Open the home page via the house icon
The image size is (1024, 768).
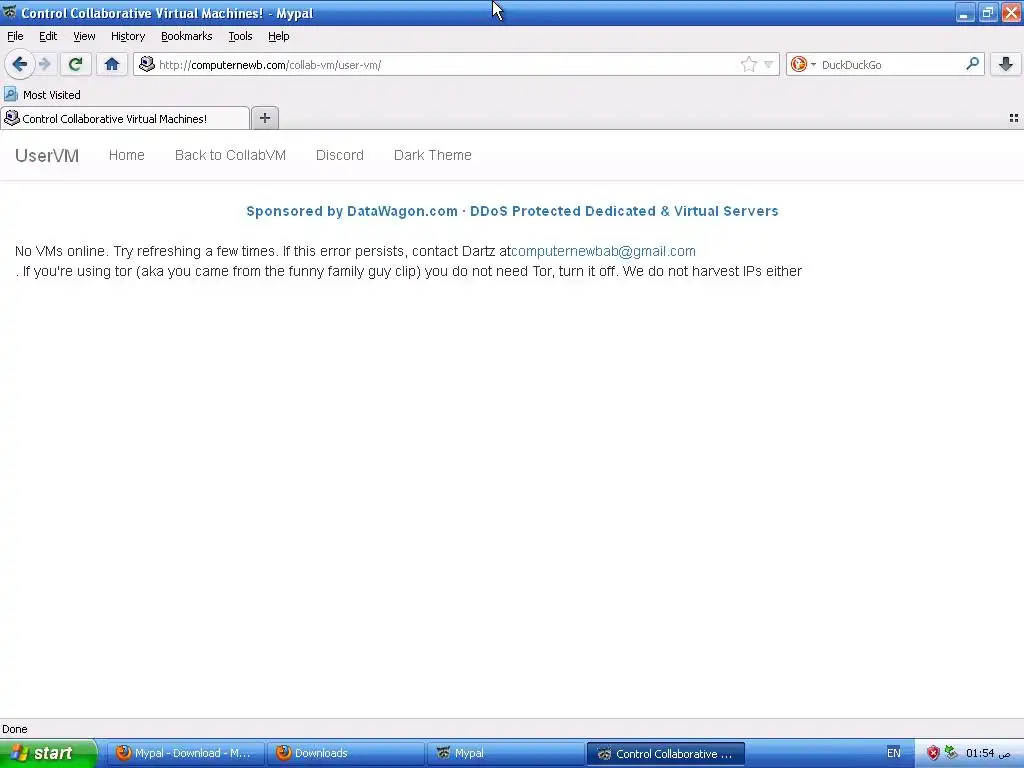(x=112, y=64)
